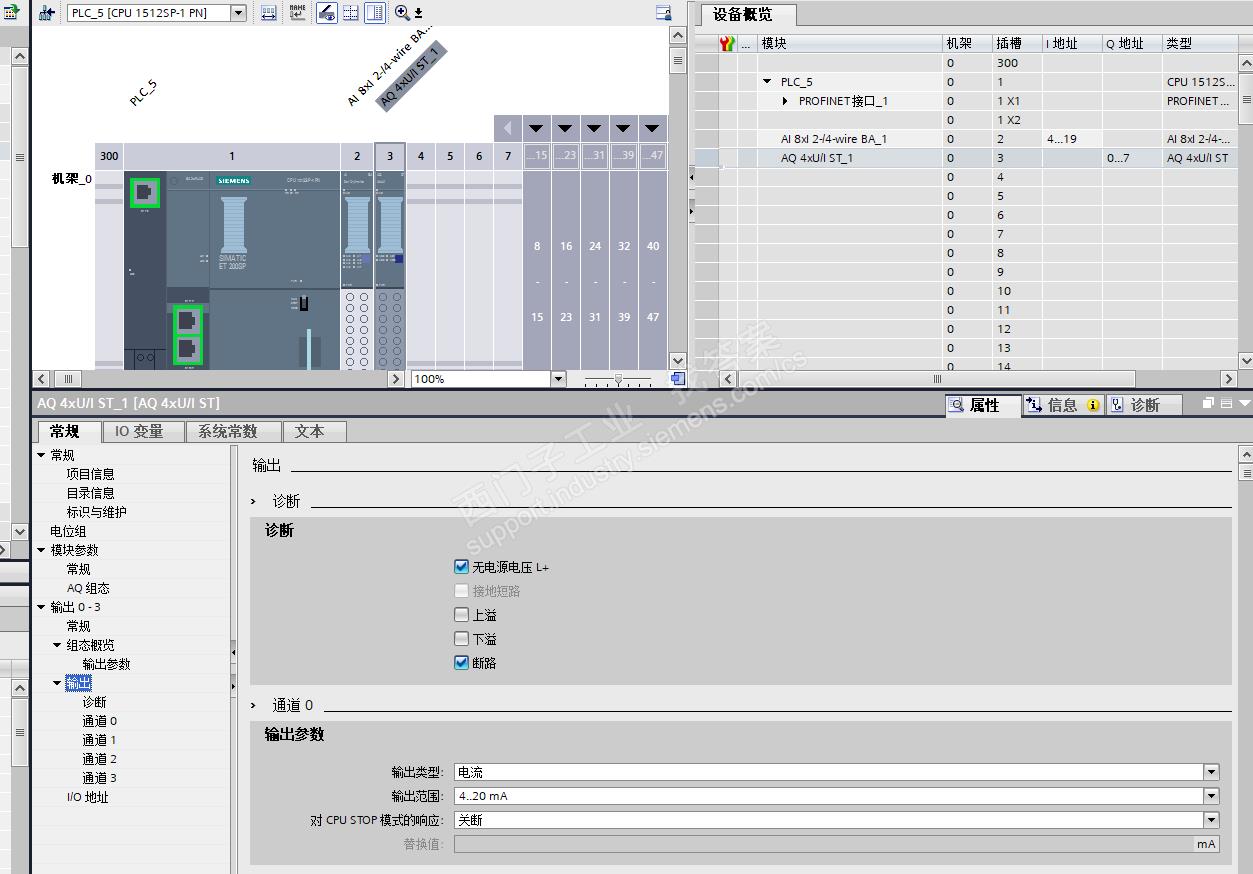This screenshot has height=874, width=1253.
Task: Click the grid table view toolbar icon
Action: 351,13
